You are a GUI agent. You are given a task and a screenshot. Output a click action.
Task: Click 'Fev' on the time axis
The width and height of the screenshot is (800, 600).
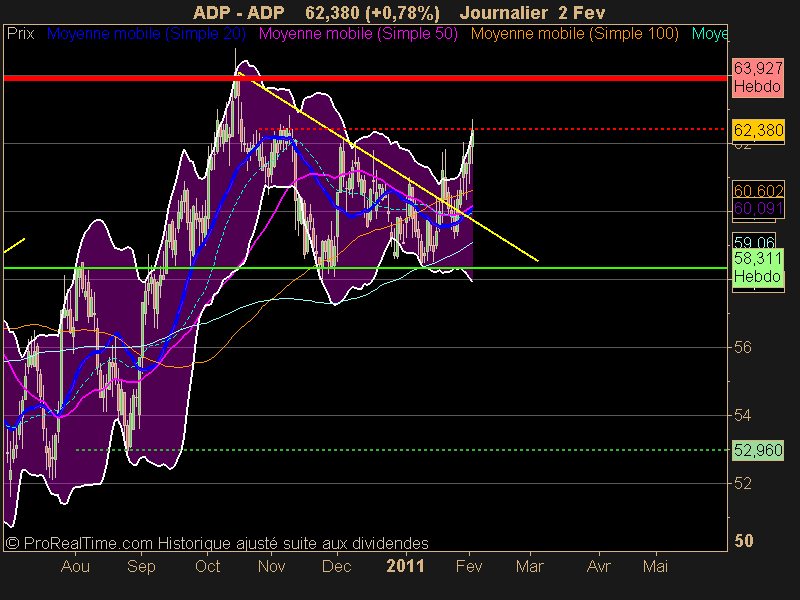pos(468,566)
